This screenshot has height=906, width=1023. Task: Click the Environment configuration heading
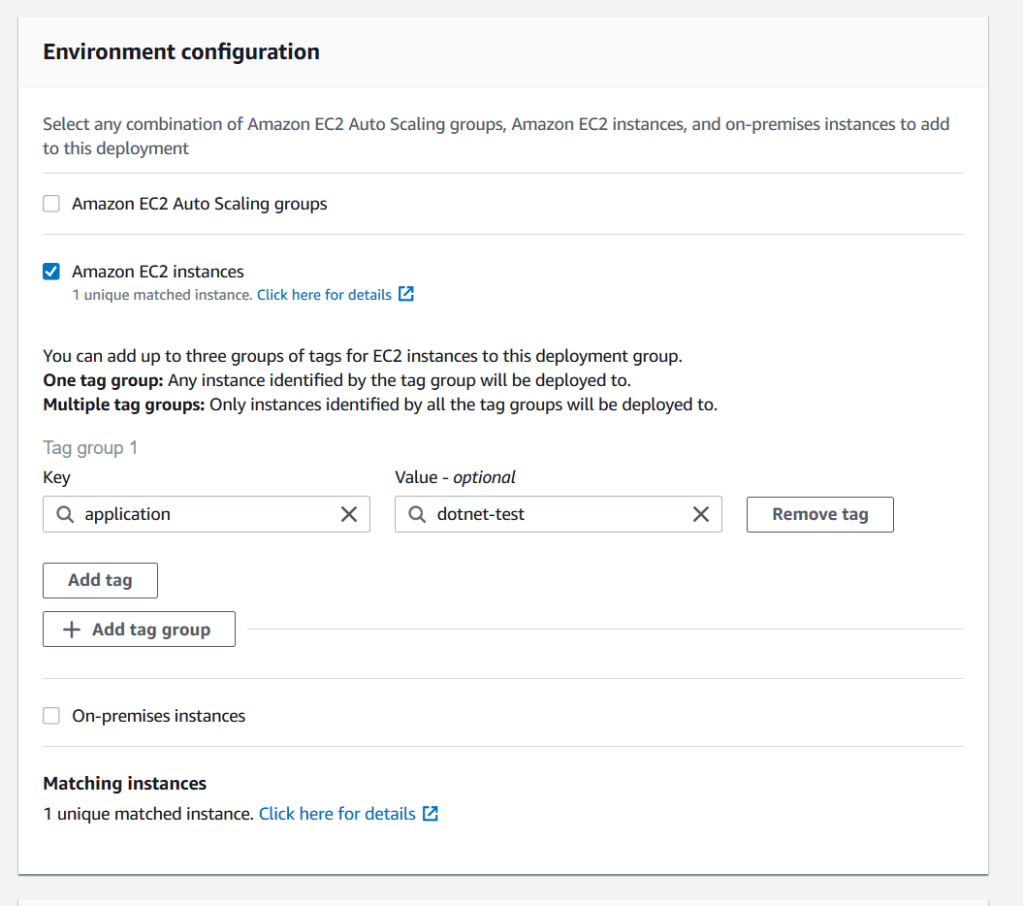181,52
